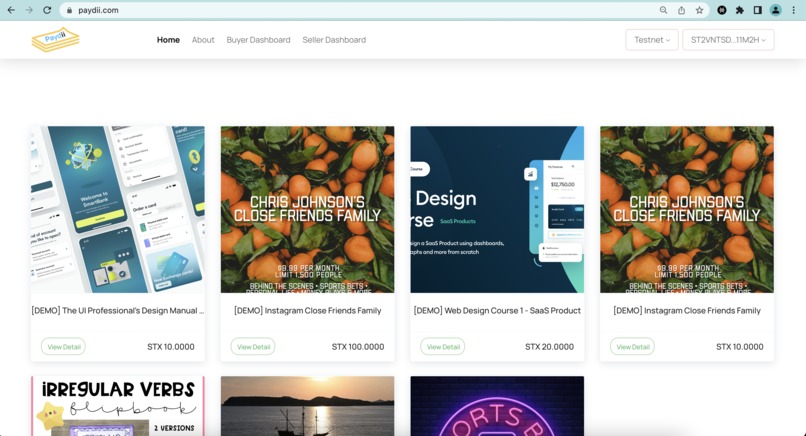
Task: Open the About page
Action: 203,40
